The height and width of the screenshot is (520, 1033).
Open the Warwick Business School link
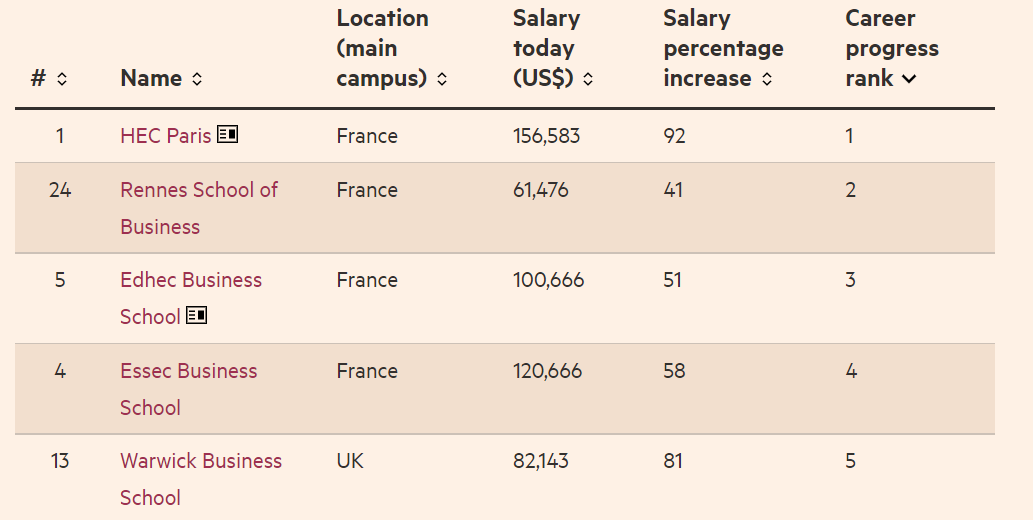[200, 461]
